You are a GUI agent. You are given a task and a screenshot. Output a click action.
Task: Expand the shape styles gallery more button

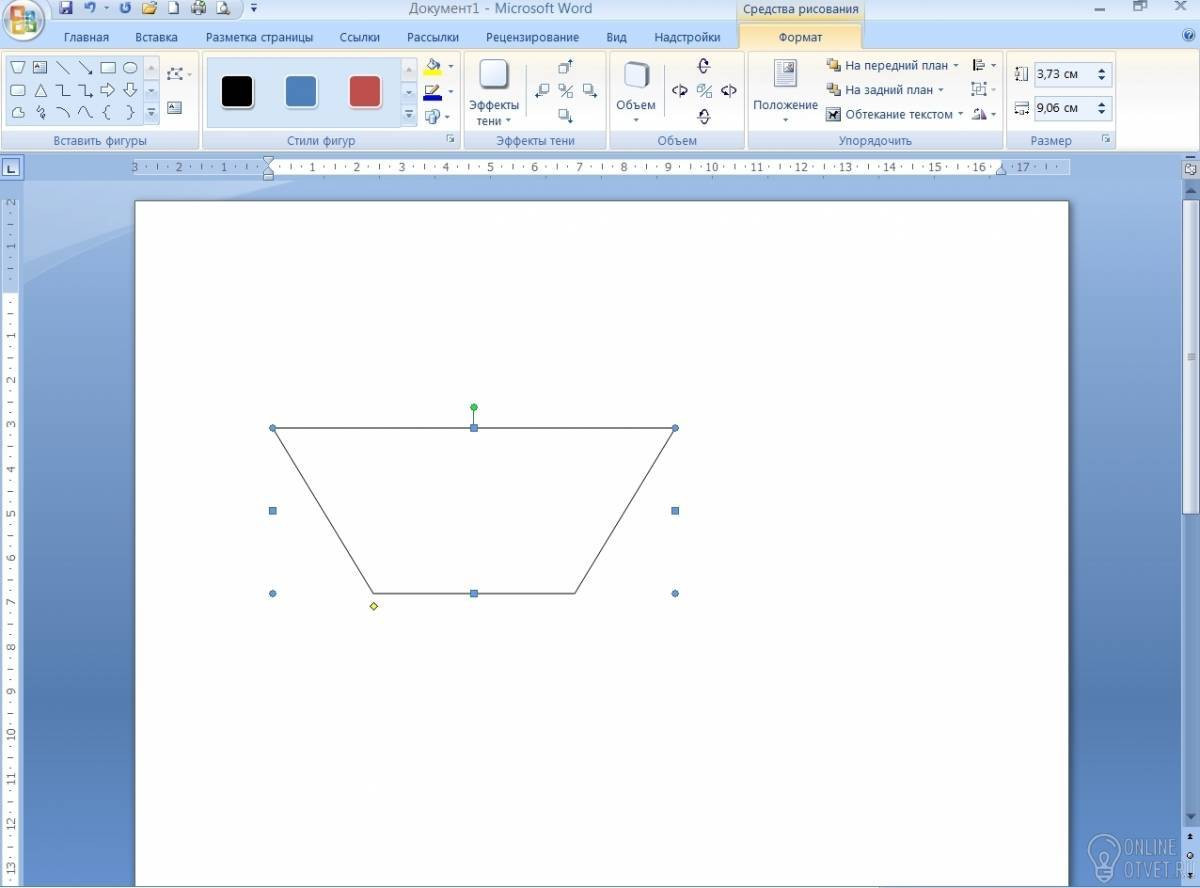(x=409, y=115)
